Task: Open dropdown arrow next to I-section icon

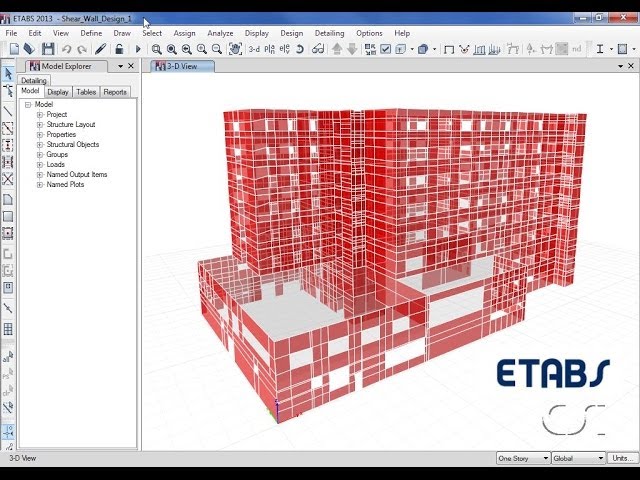Action: [611, 50]
